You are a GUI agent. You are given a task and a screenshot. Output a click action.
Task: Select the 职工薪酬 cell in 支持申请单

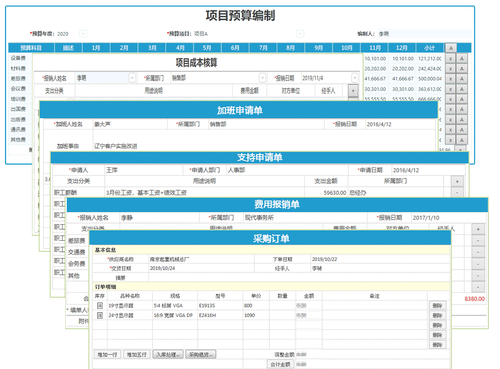tap(79, 193)
